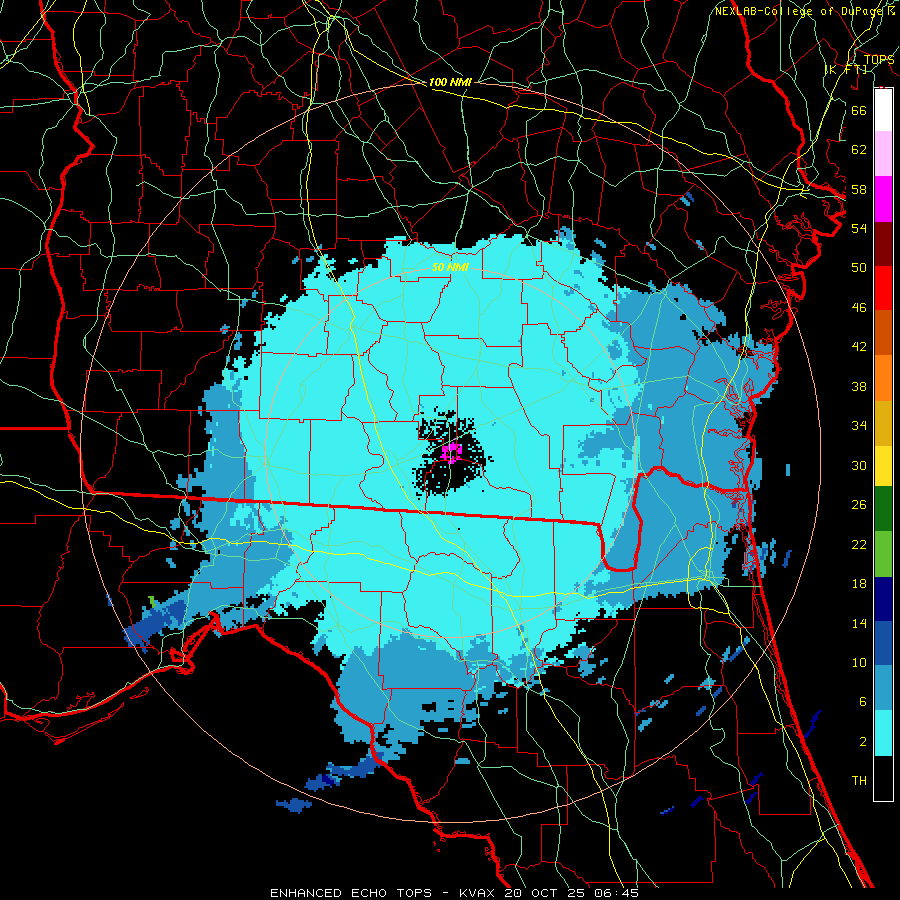Click the 6 value on the legend

tap(863, 702)
